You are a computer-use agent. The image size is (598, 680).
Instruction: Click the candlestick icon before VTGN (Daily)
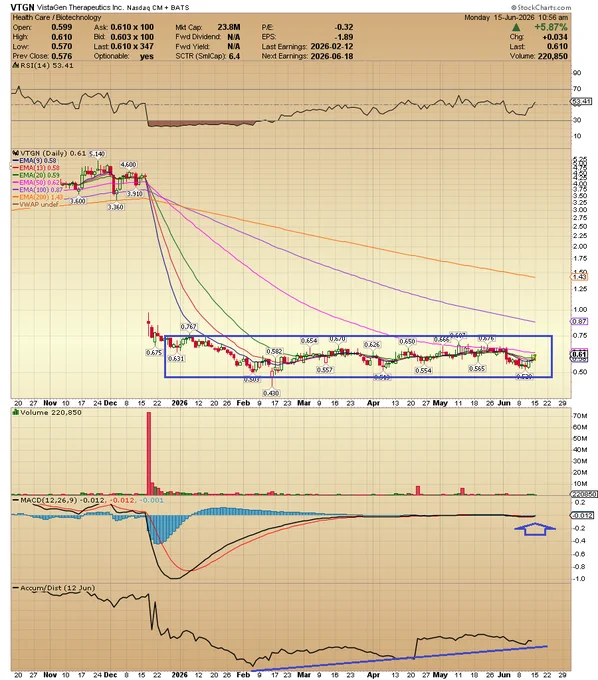16,153
